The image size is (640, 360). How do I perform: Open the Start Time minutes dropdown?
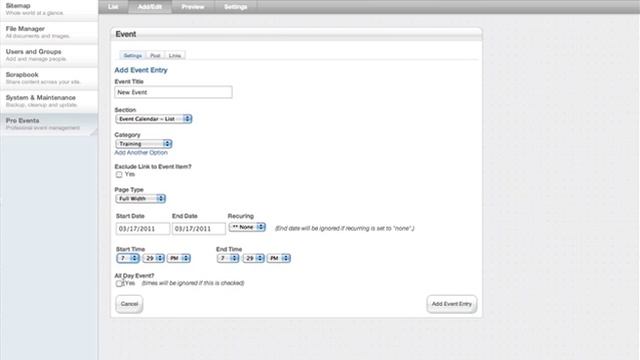[x=153, y=258]
